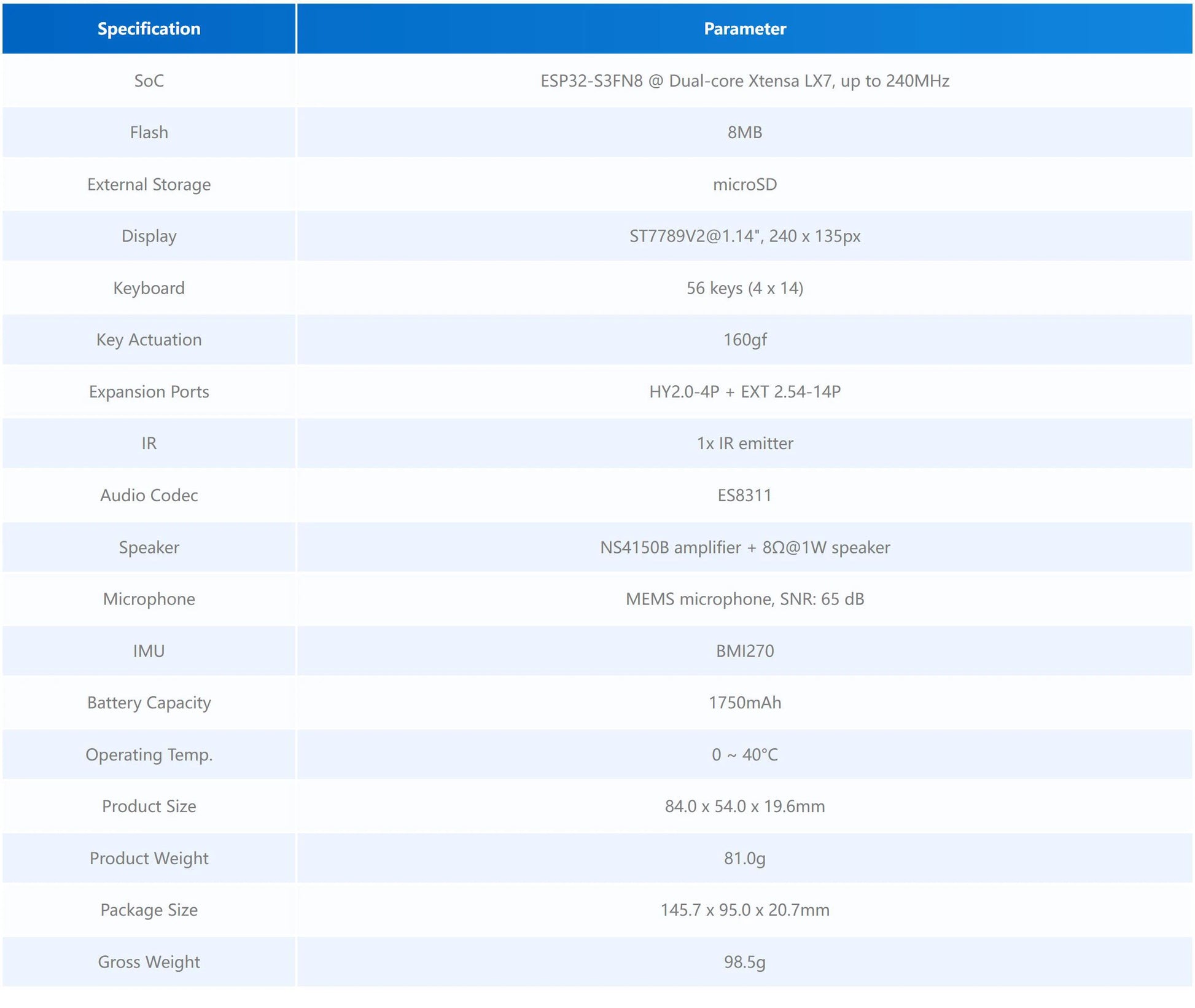Click the microSD parameter value
Screen dimensions: 1195x1008
click(744, 184)
